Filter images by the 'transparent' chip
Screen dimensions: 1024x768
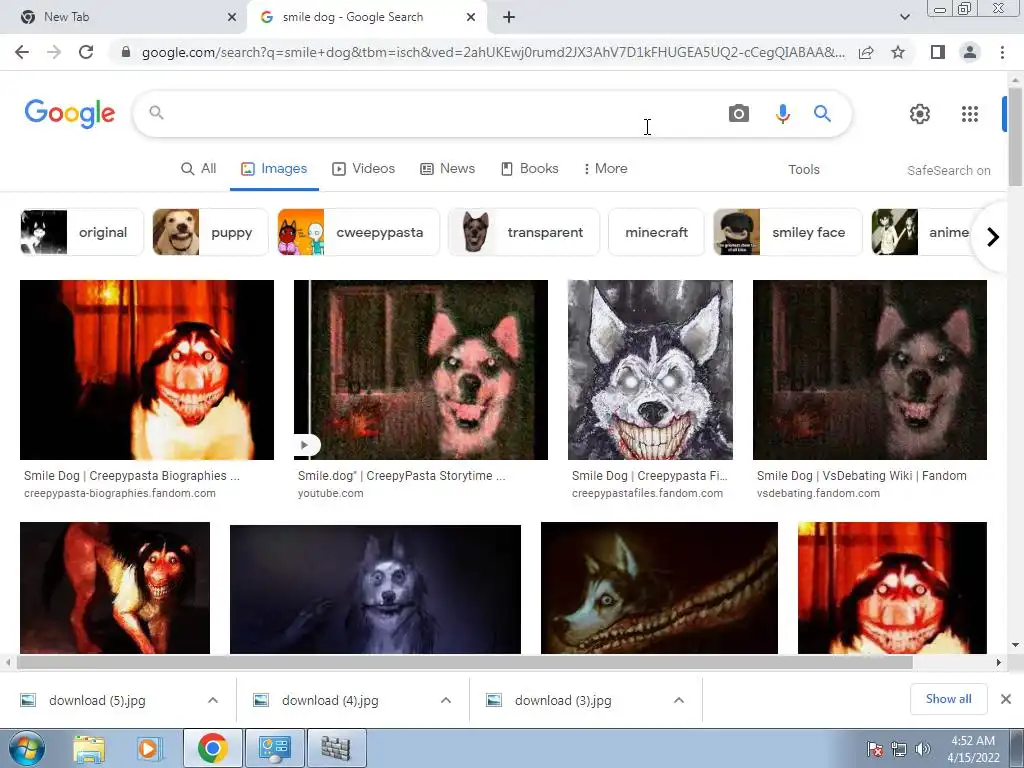click(x=524, y=232)
